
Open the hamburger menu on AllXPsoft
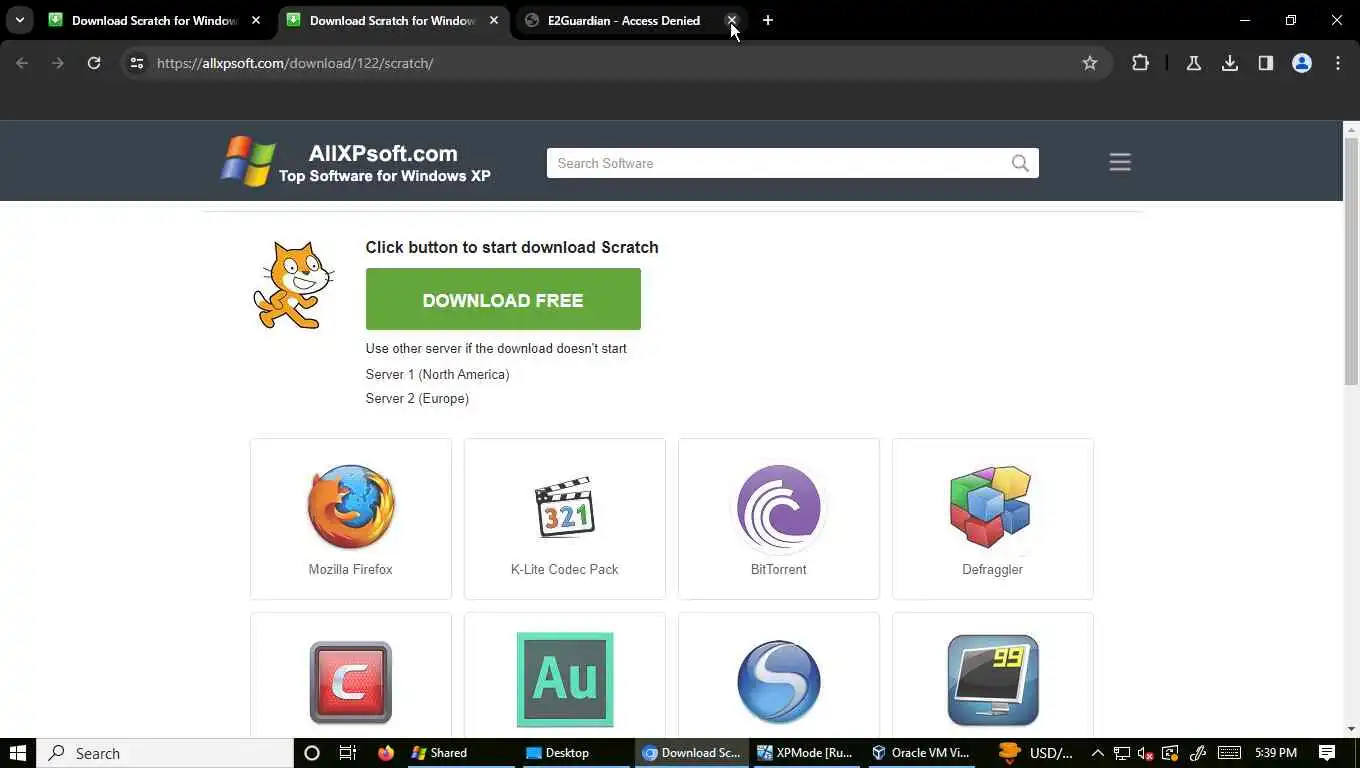(x=1120, y=162)
